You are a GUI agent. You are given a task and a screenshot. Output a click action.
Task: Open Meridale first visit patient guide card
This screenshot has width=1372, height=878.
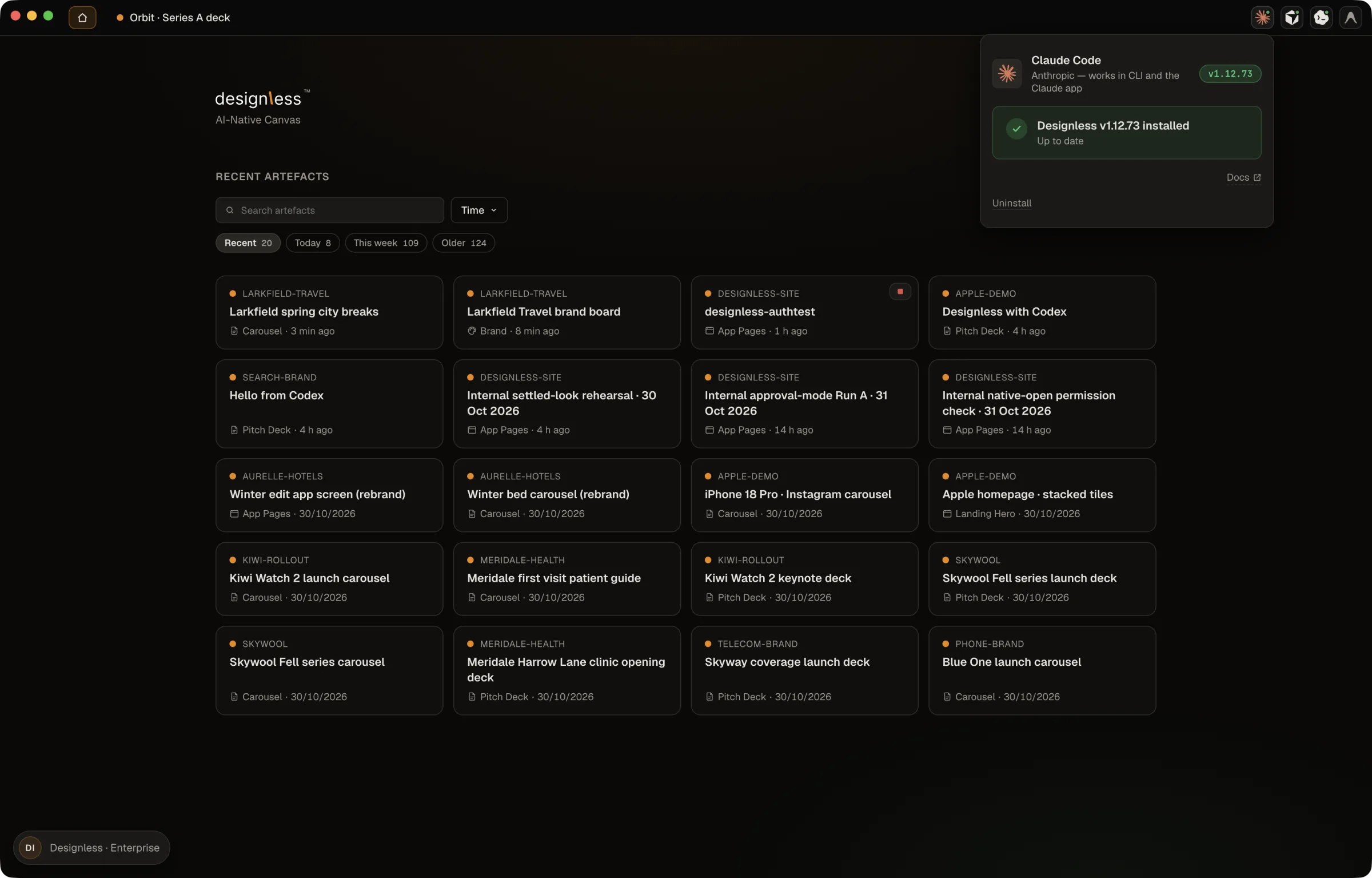click(x=567, y=579)
